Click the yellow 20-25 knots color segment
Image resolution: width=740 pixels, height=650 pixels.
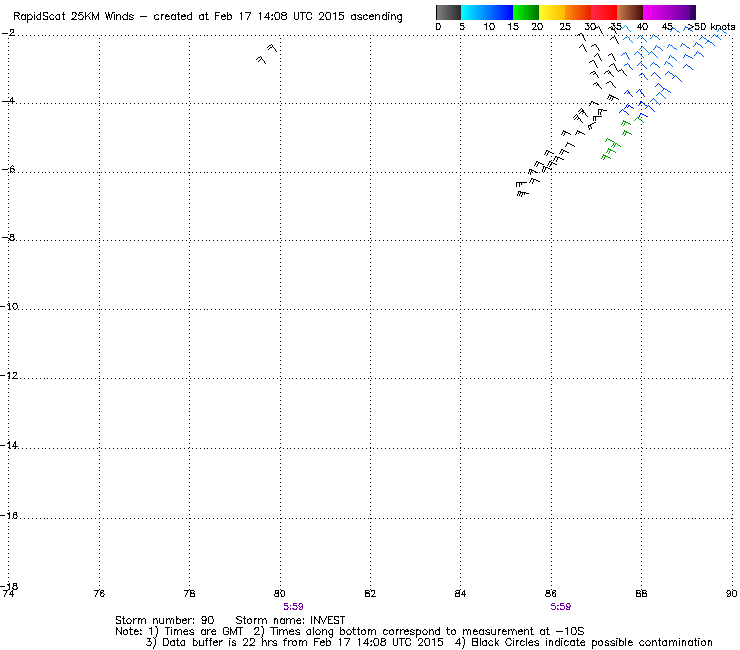click(x=552, y=12)
